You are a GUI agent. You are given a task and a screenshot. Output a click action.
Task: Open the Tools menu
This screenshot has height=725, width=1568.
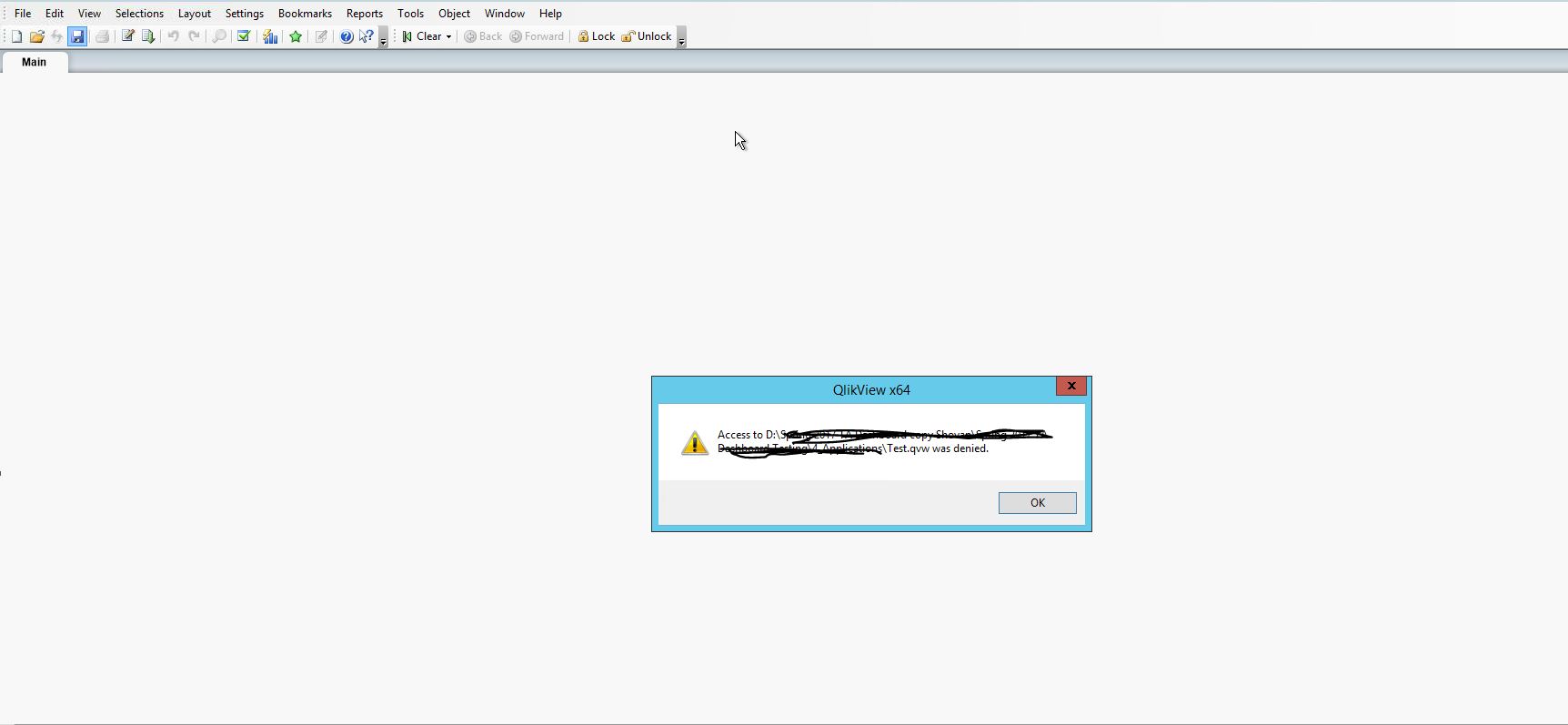(410, 14)
